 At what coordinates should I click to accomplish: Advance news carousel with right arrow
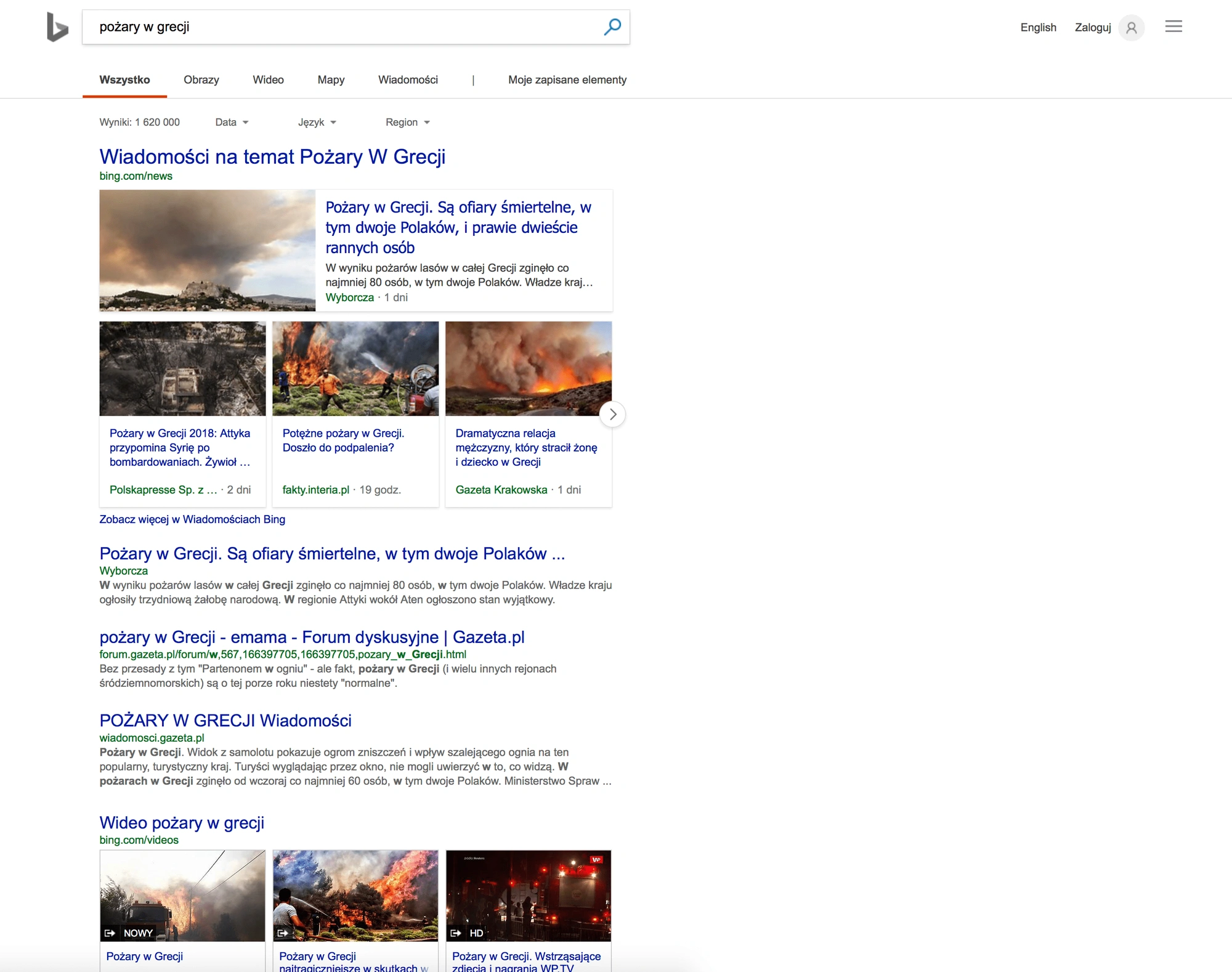click(612, 415)
